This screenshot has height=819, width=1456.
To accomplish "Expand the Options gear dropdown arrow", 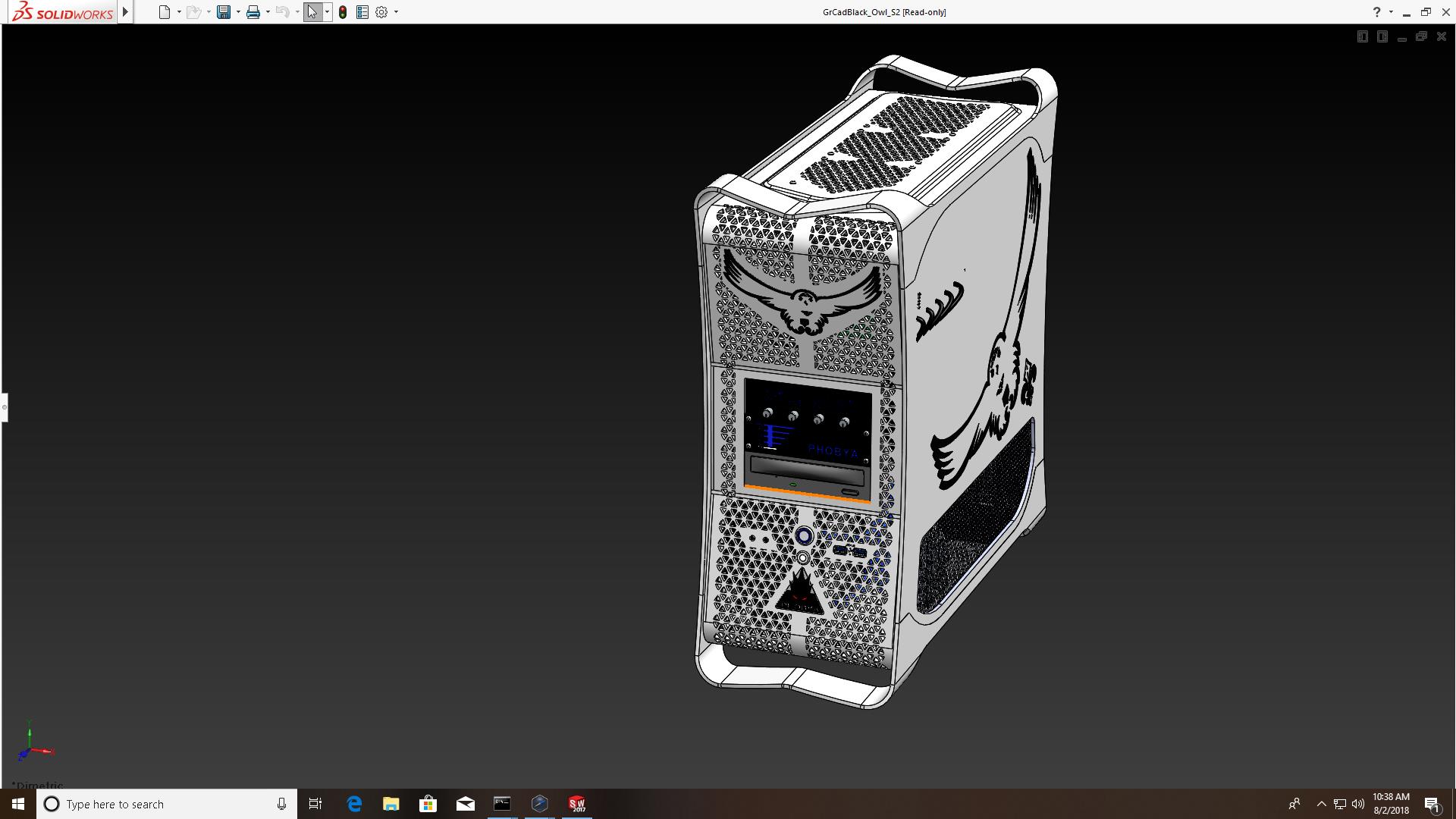I will 396,12.
